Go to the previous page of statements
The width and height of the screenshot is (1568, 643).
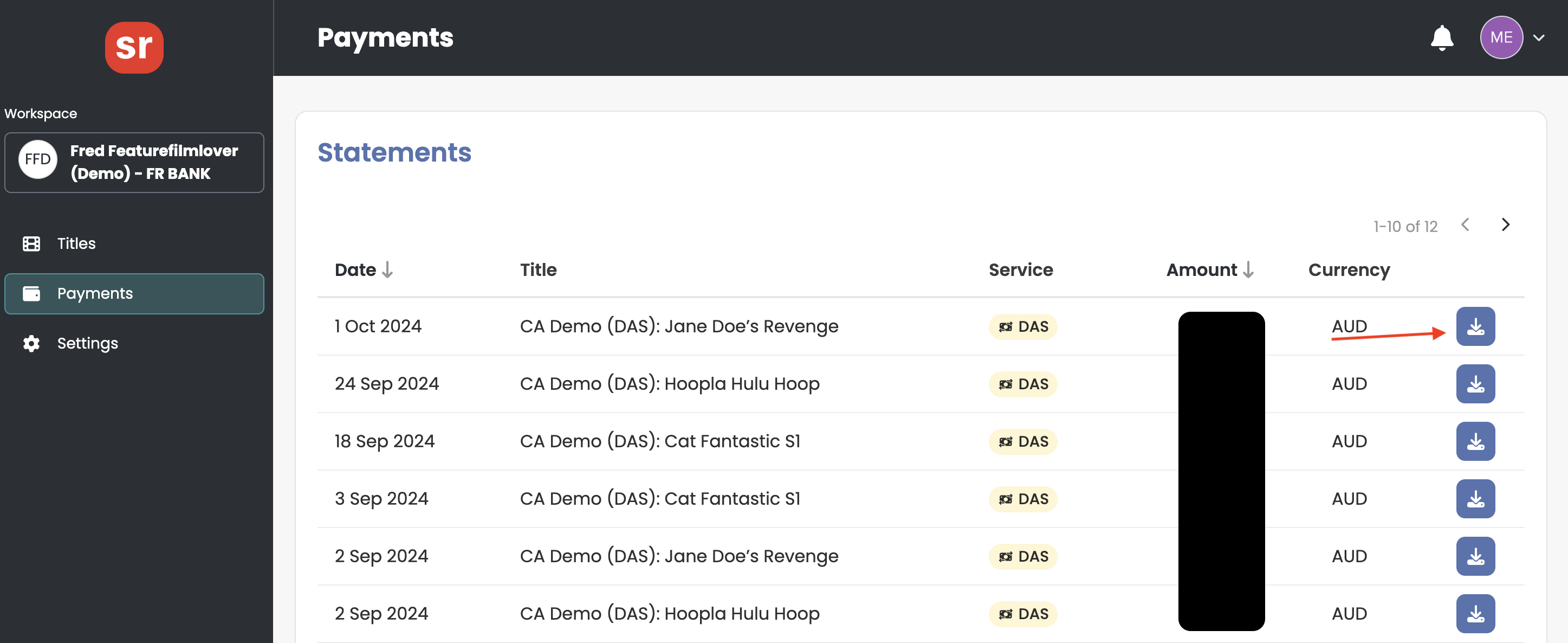click(1465, 224)
